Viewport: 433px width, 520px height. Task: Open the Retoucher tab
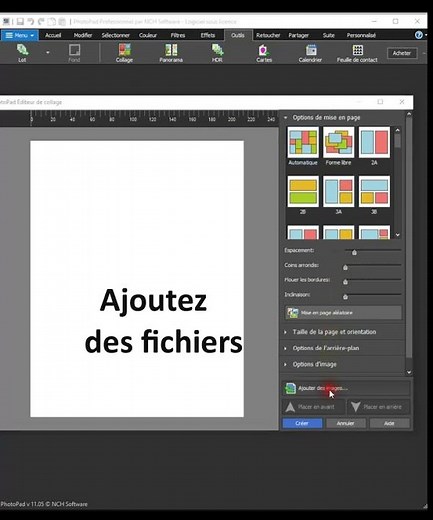268,35
